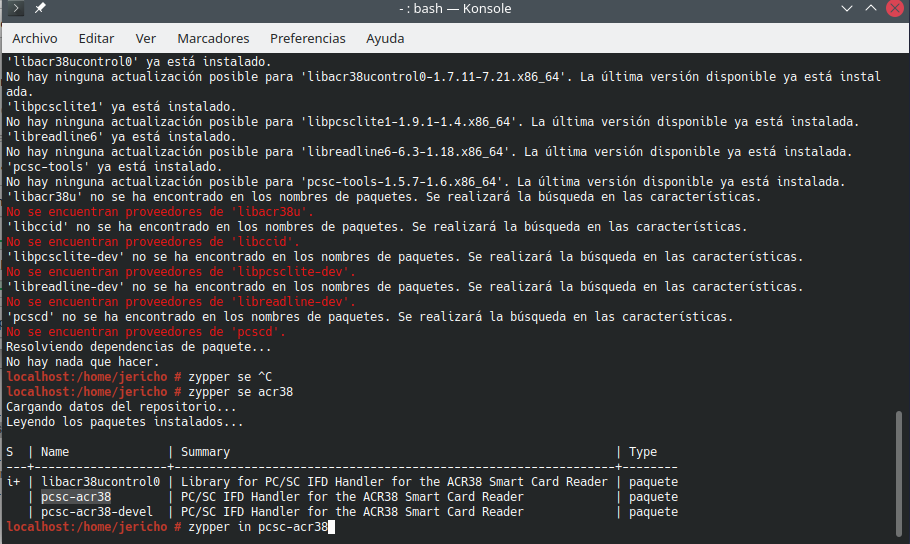910x544 pixels.
Task: Open the Ayuda menu
Action: click(x=385, y=38)
